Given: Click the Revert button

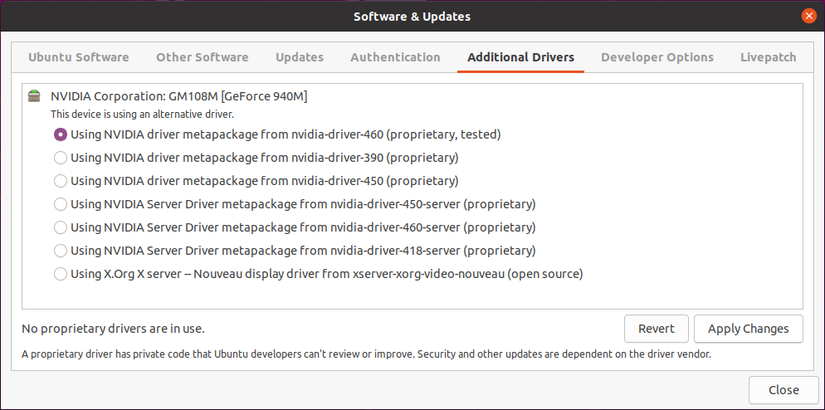Looking at the screenshot, I should (x=656, y=328).
